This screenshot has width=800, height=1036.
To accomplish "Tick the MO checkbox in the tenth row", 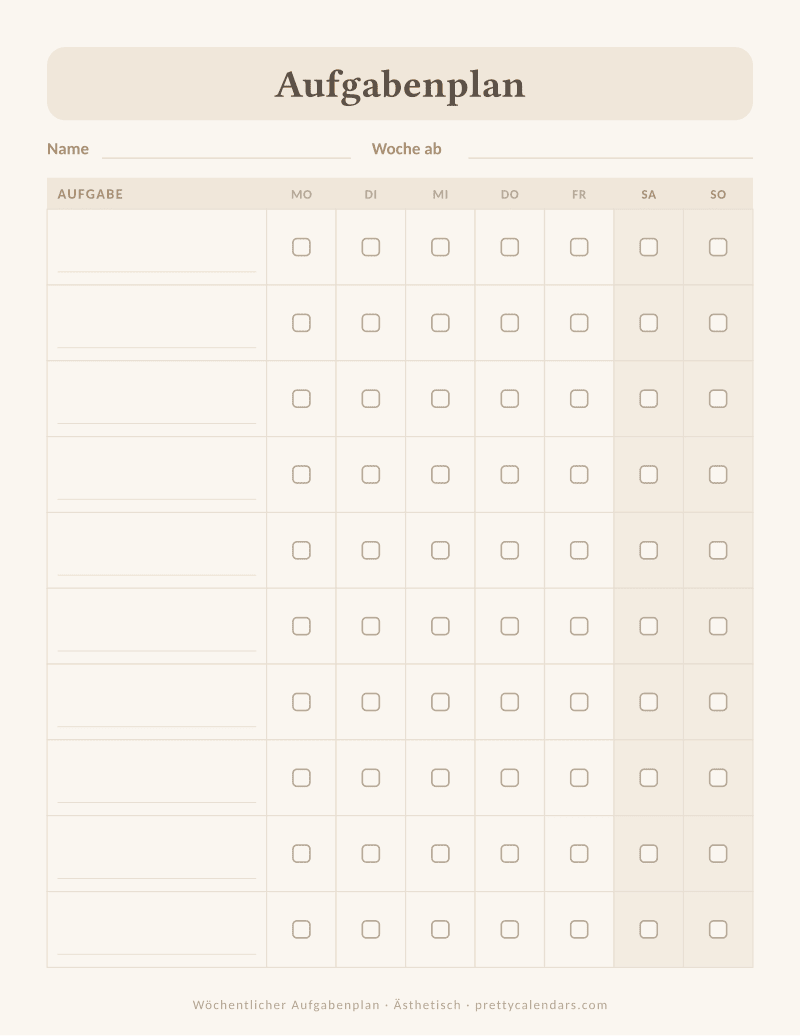I will click(301, 930).
